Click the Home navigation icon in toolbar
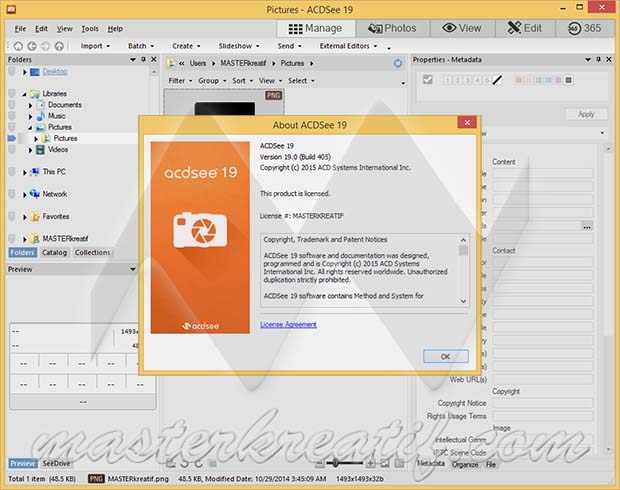 18,46
